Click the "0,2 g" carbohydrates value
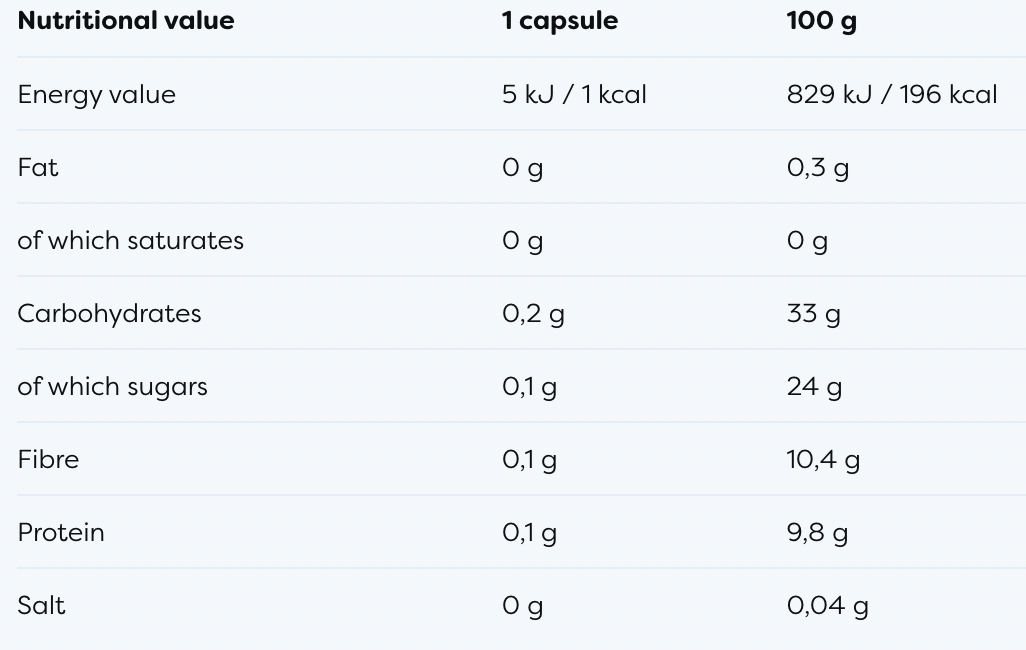This screenshot has height=650, width=1026. pos(533,314)
